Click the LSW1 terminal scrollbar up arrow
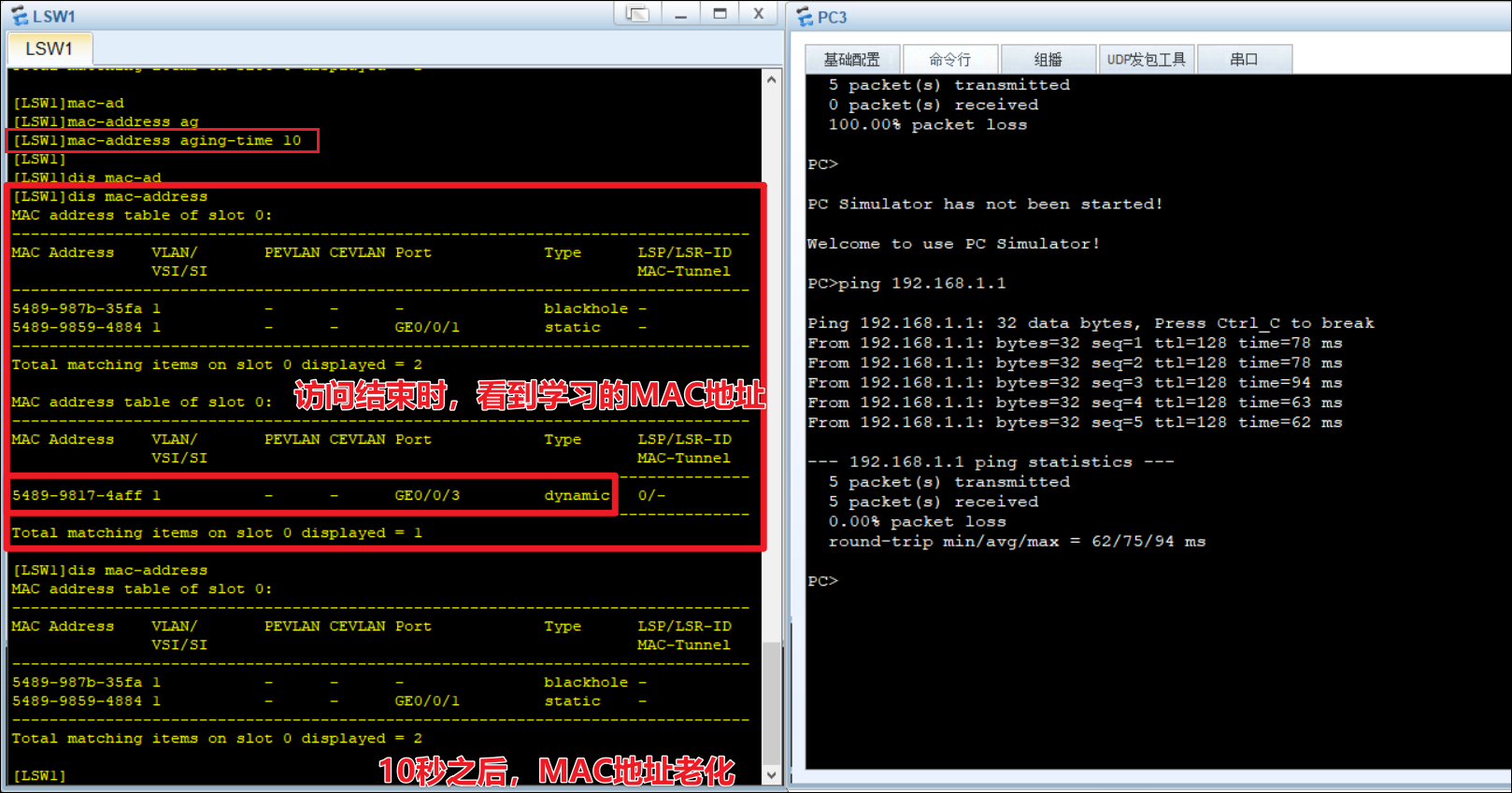 pos(772,79)
